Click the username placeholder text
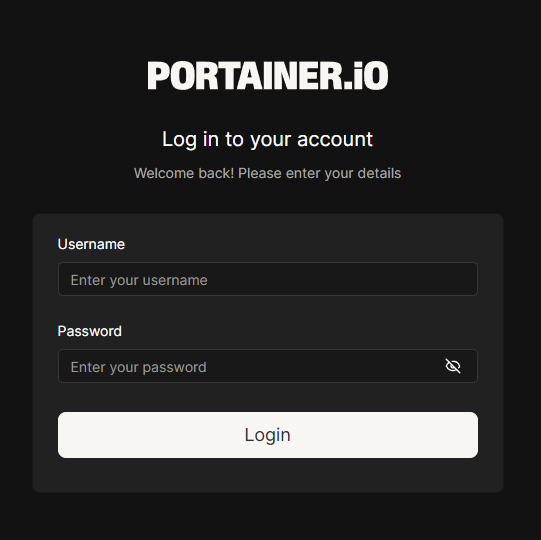Viewport: 541px width, 540px height. click(139, 280)
